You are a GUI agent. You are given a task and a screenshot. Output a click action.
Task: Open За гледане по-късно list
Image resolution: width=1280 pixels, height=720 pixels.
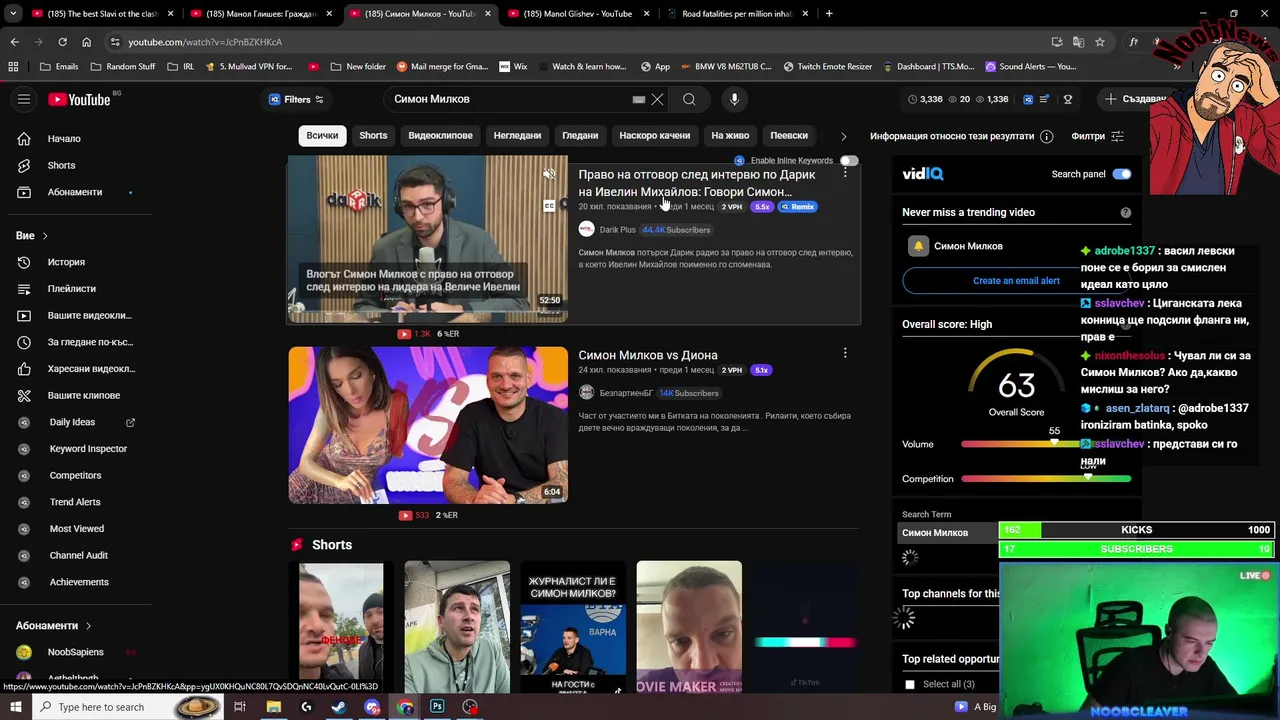[x=90, y=342]
